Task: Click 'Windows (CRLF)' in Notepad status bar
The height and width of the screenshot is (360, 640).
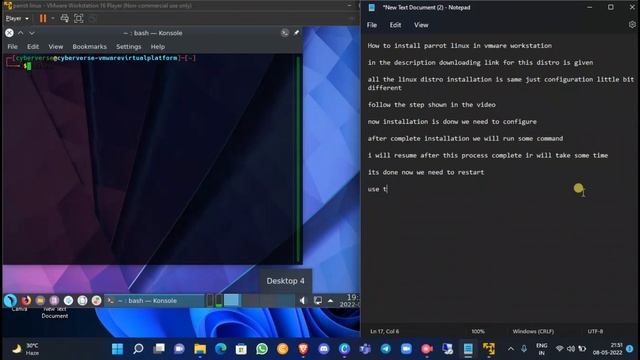Action: click(x=533, y=331)
